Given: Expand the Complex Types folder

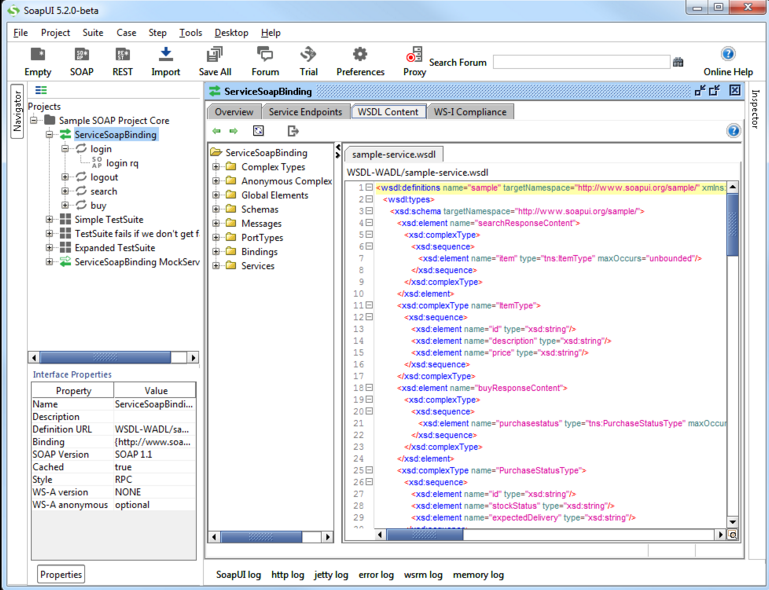Looking at the screenshot, I should pyautogui.click(x=216, y=168).
